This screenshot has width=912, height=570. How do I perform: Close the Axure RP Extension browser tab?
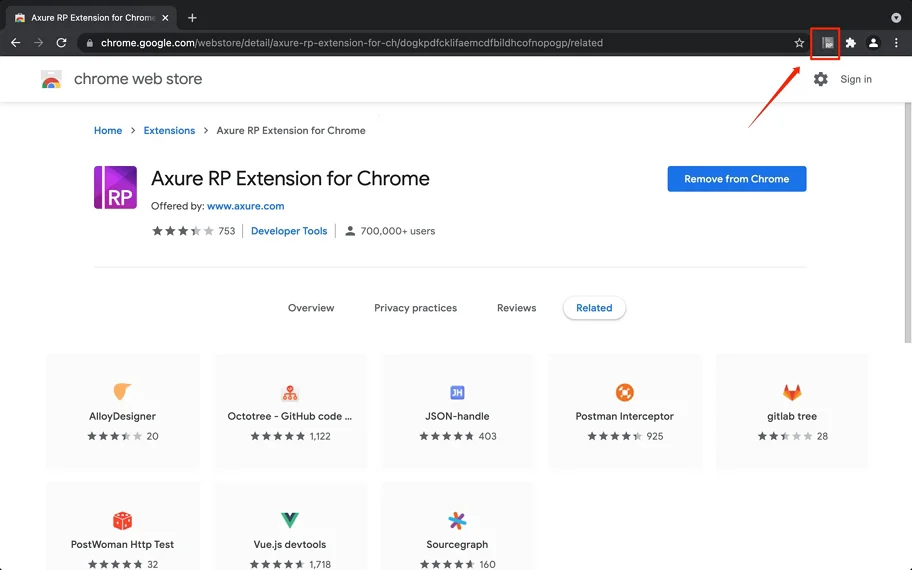tap(165, 17)
